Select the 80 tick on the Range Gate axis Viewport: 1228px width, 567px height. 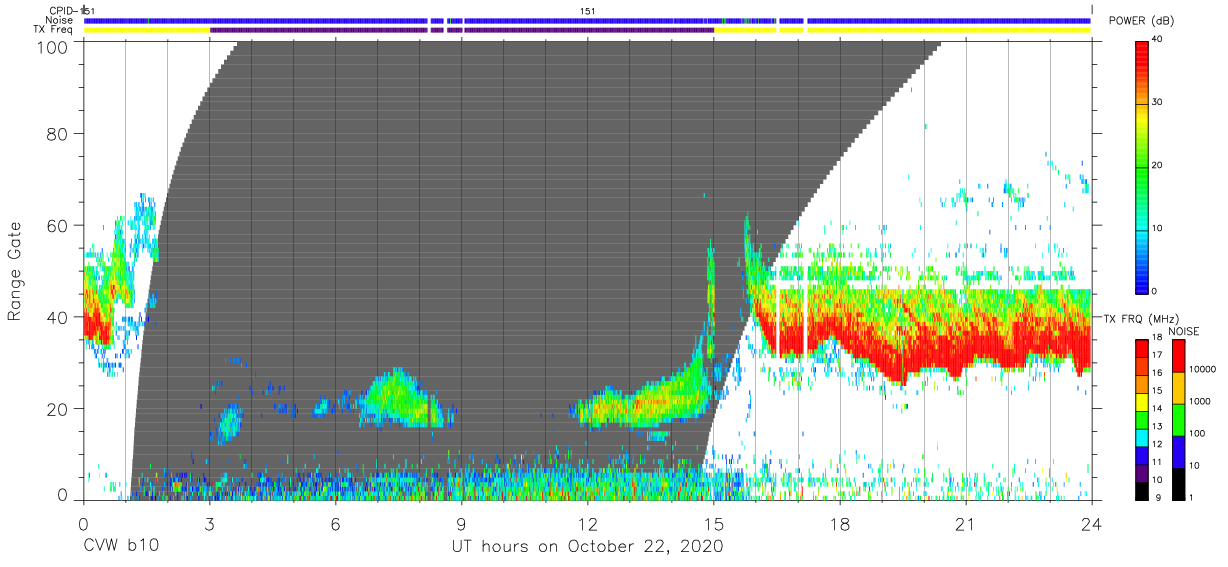point(57,133)
